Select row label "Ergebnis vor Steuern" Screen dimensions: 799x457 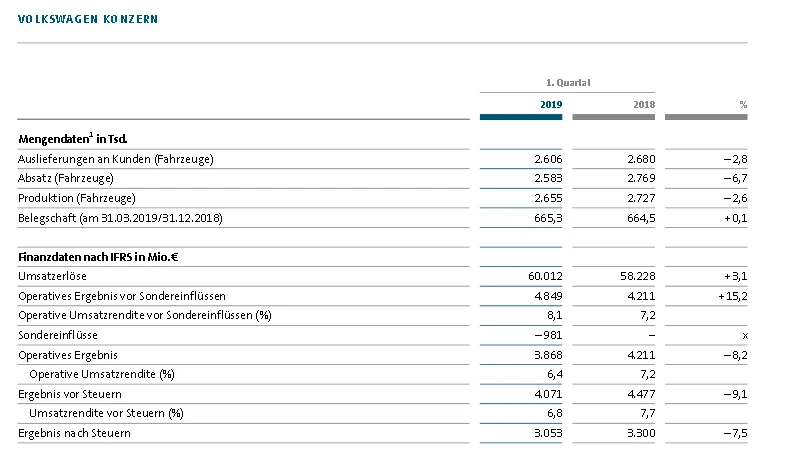point(70,394)
